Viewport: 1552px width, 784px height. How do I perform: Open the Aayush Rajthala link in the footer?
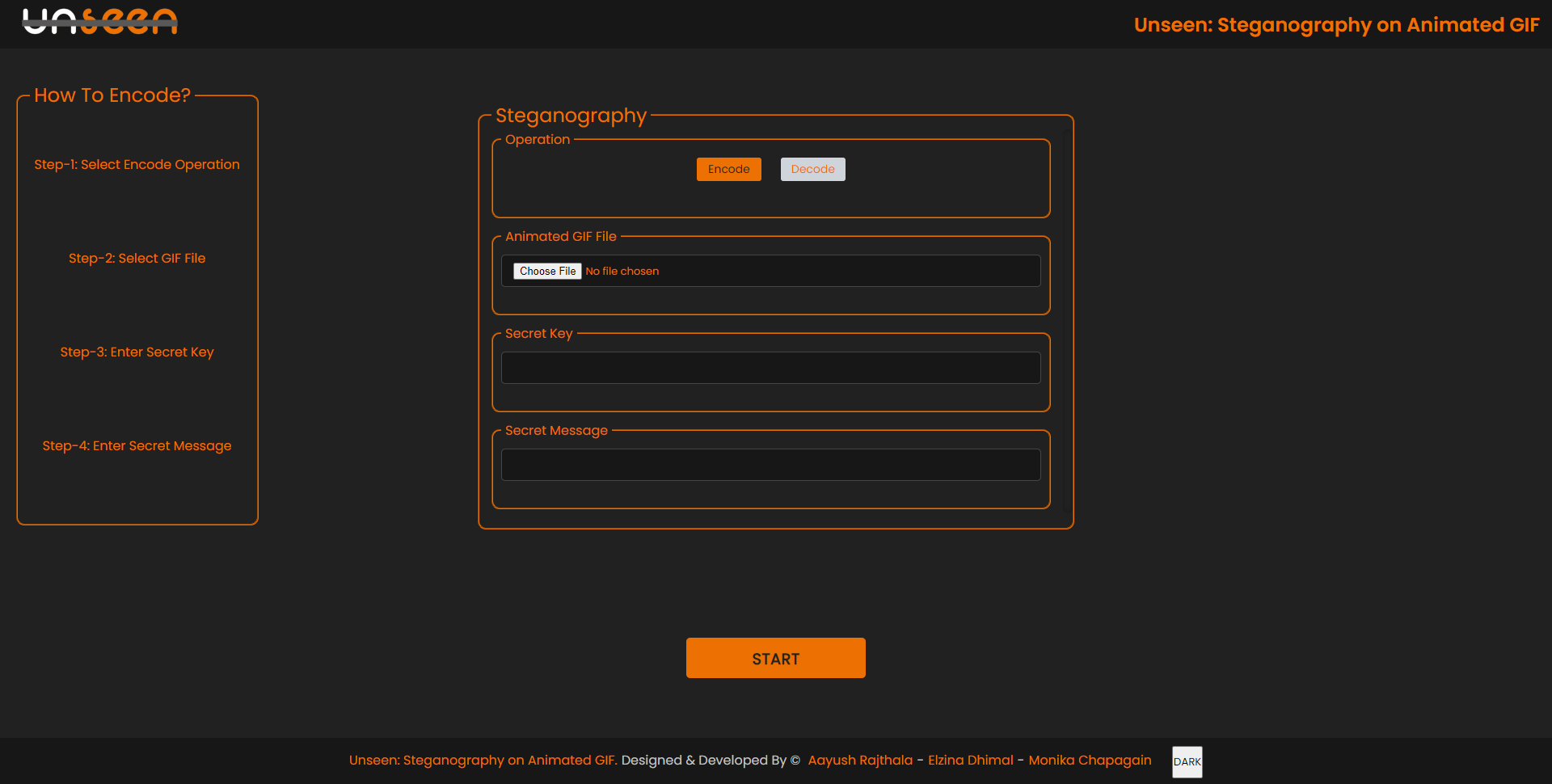pyautogui.click(x=860, y=760)
